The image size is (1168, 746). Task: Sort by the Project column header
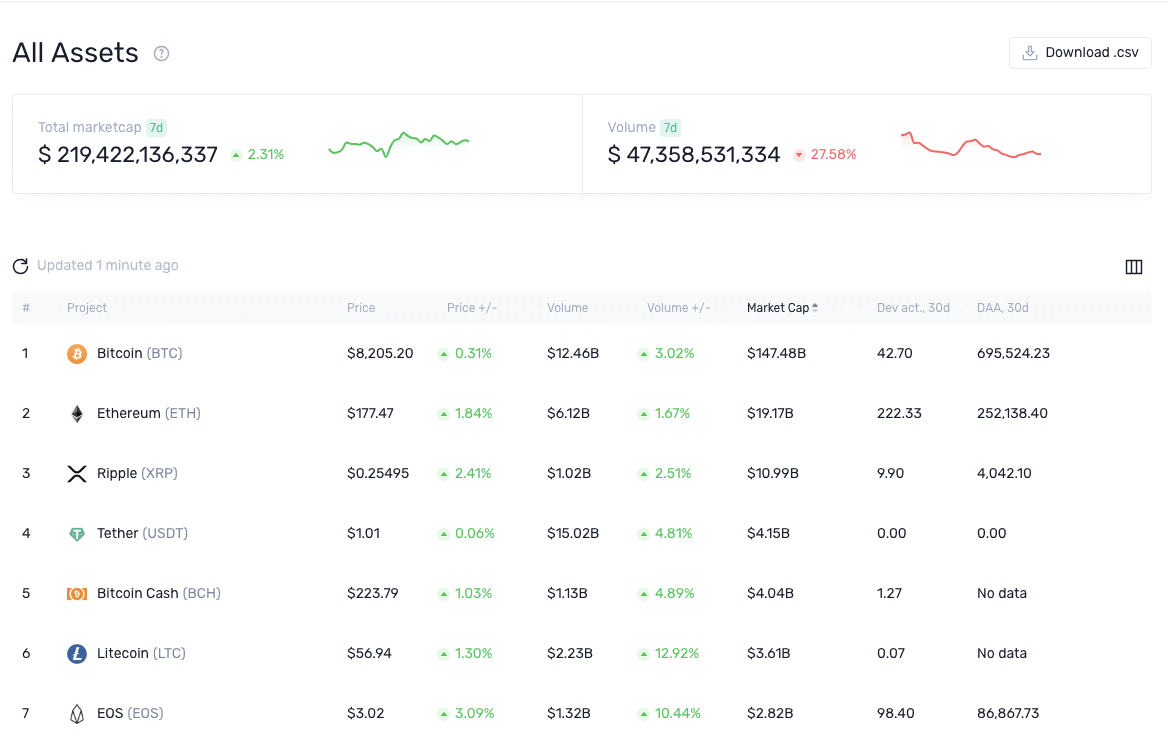[x=86, y=308]
